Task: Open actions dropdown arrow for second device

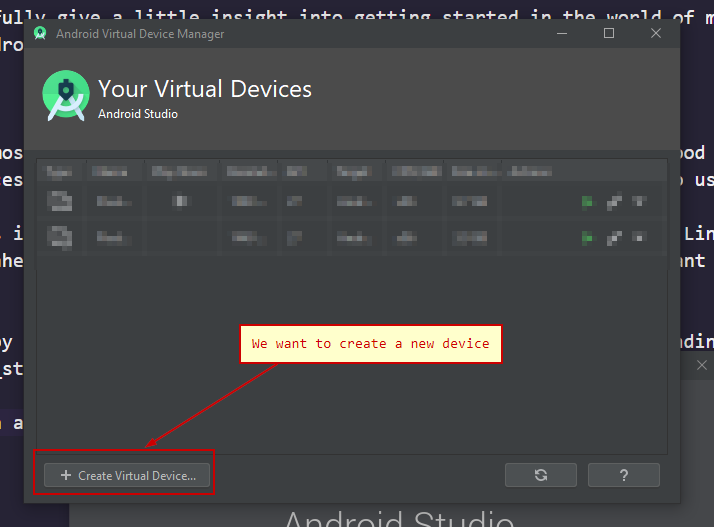Action: 639,237
